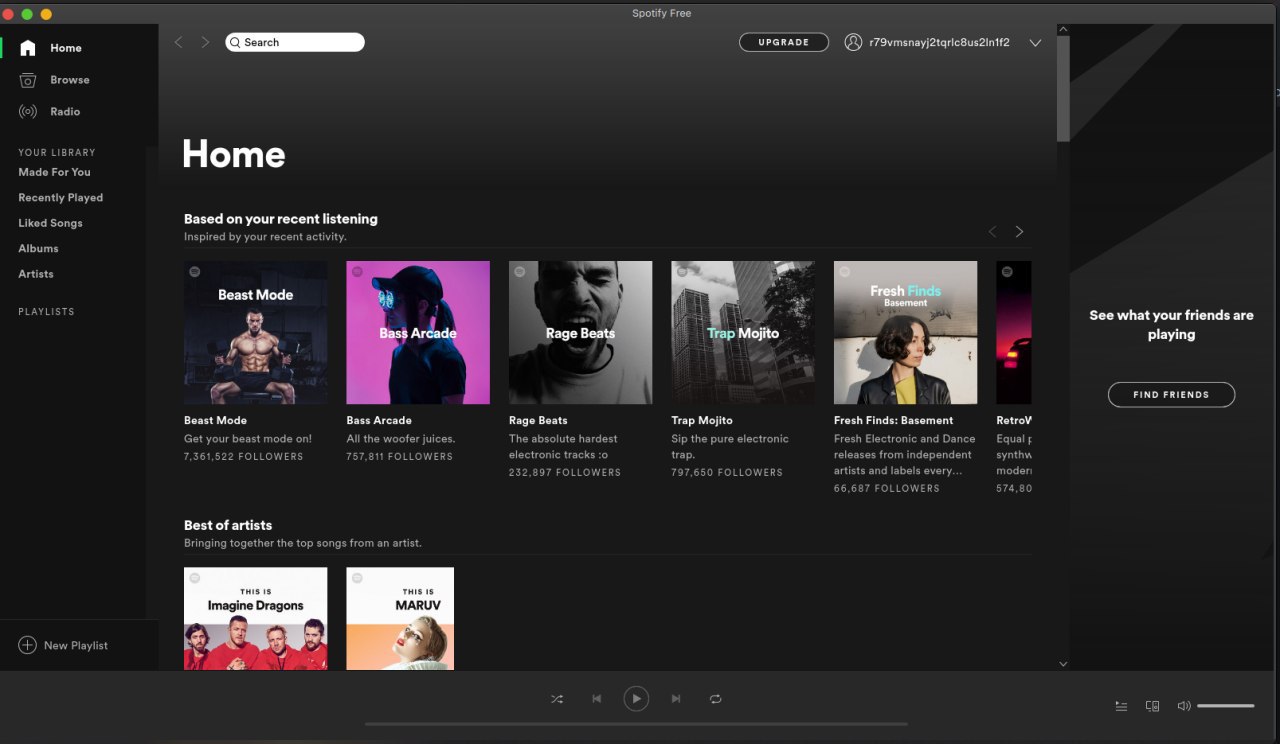1280x744 pixels.
Task: Go to Made For You
Action: (54, 172)
